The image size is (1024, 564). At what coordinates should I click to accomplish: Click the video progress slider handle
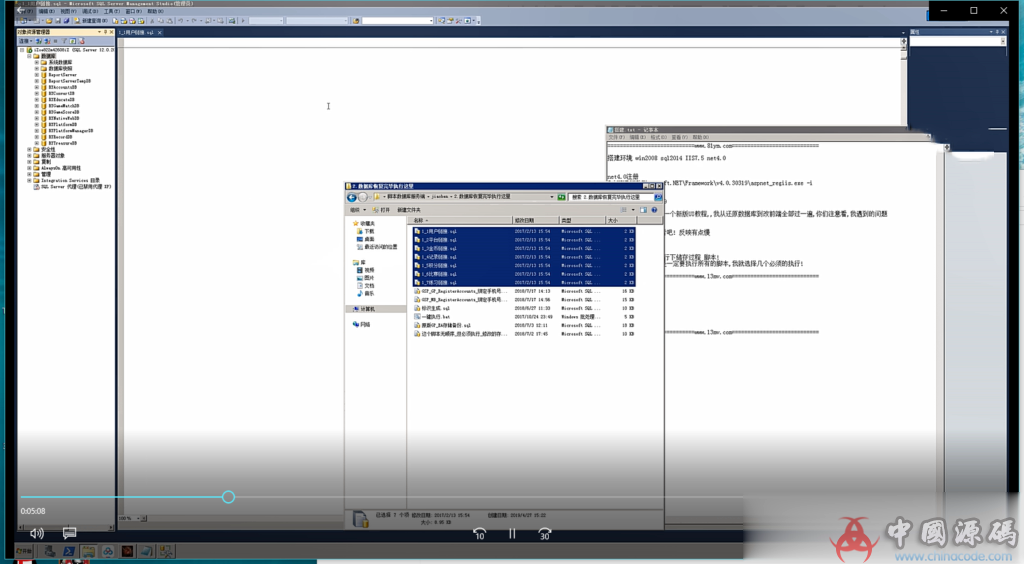[x=228, y=497]
